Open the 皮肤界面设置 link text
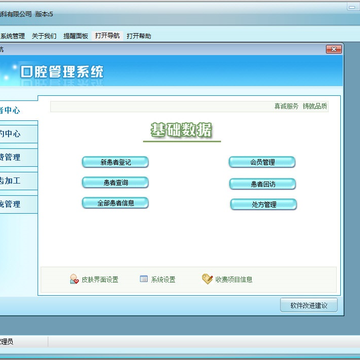The image size is (360, 360). [100, 280]
